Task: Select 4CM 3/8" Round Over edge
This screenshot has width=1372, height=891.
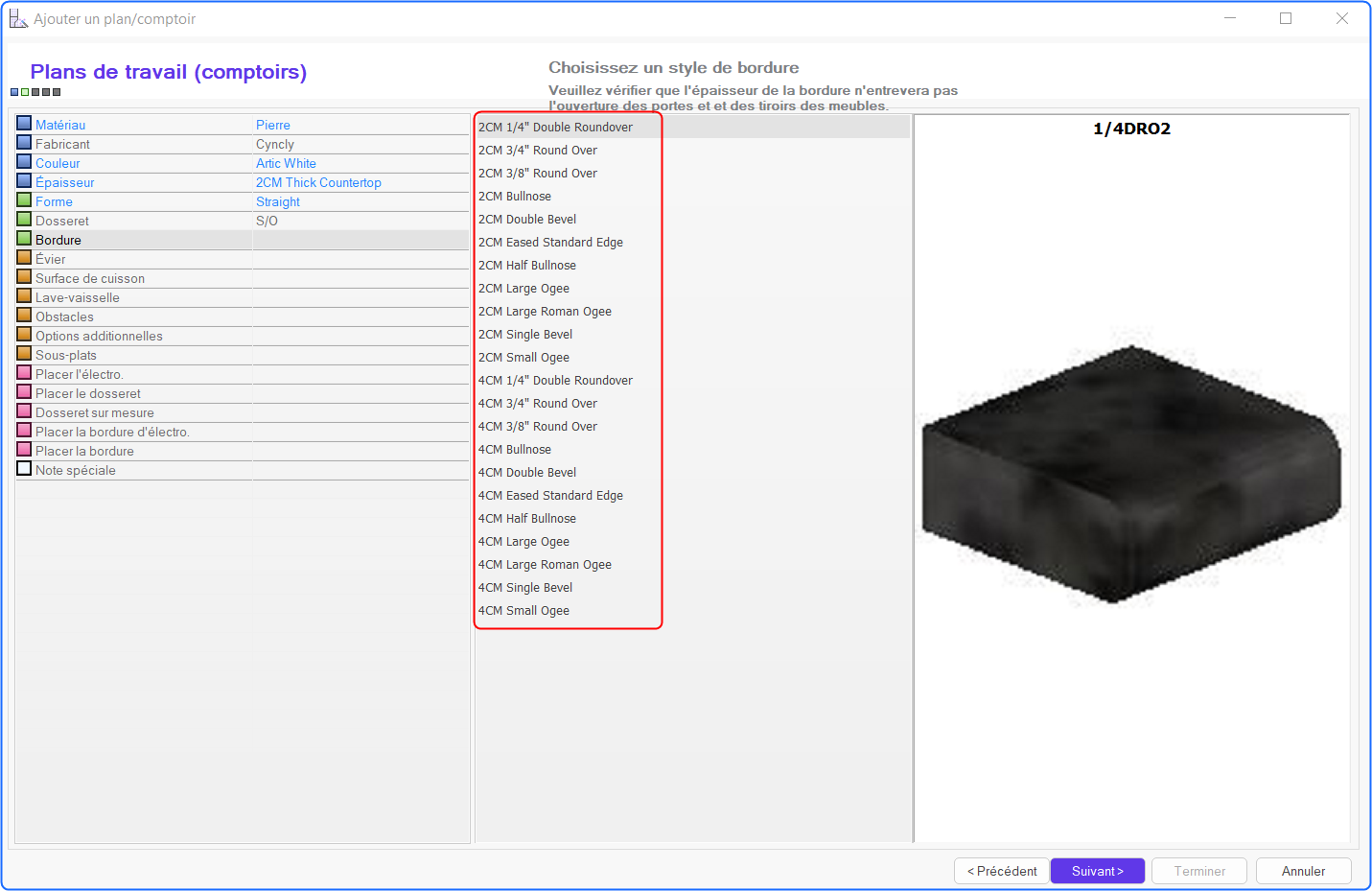Action: 537,426
